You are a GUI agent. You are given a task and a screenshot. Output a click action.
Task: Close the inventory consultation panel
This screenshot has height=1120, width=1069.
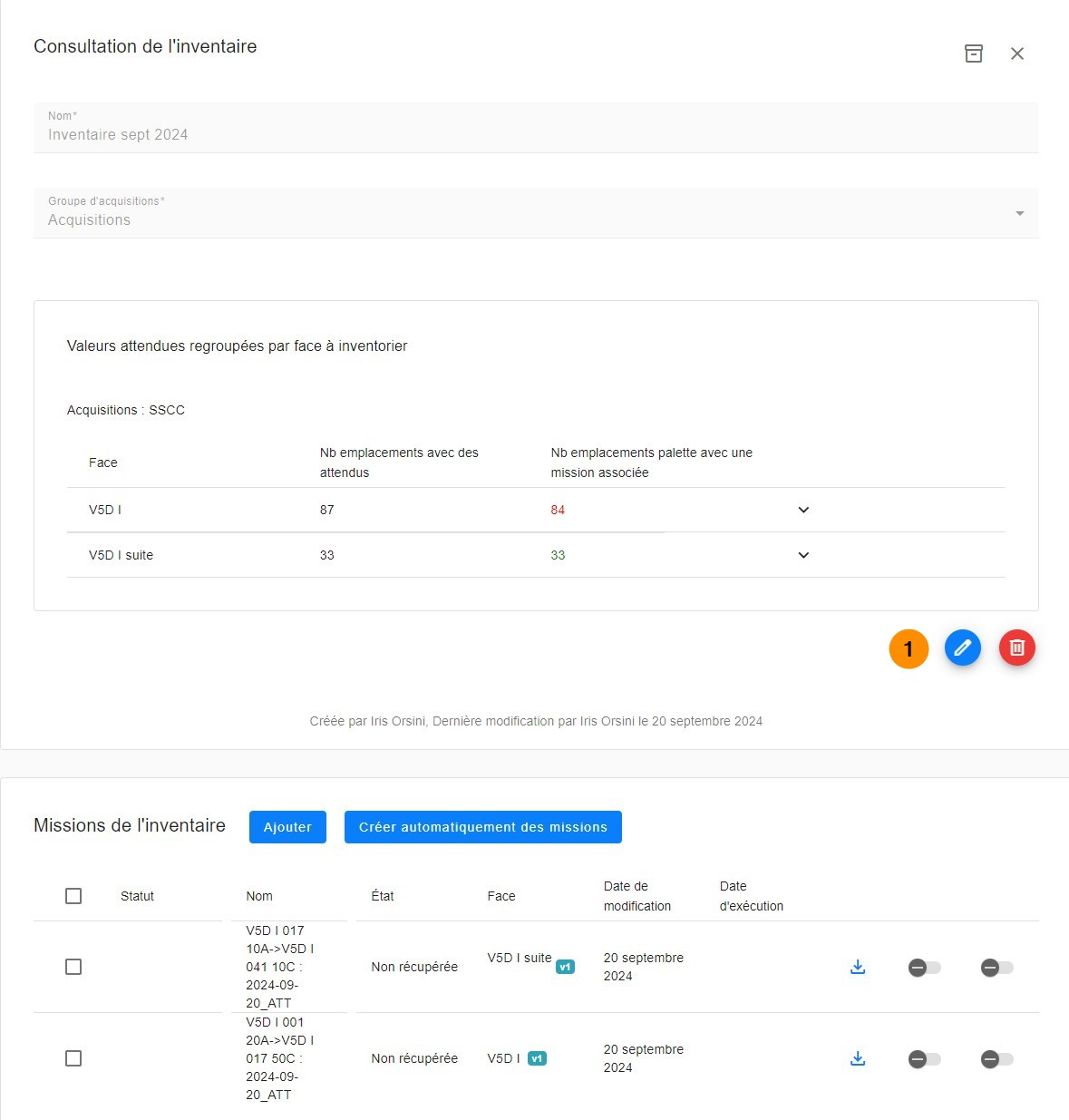coord(1017,54)
